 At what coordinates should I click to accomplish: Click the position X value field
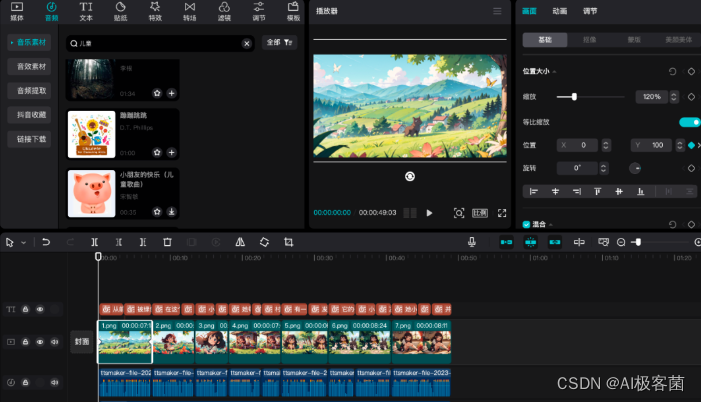point(577,145)
